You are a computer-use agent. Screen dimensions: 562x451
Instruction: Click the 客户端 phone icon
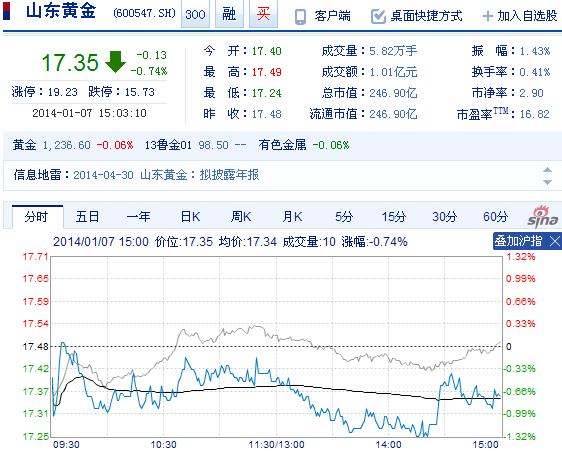coord(300,17)
